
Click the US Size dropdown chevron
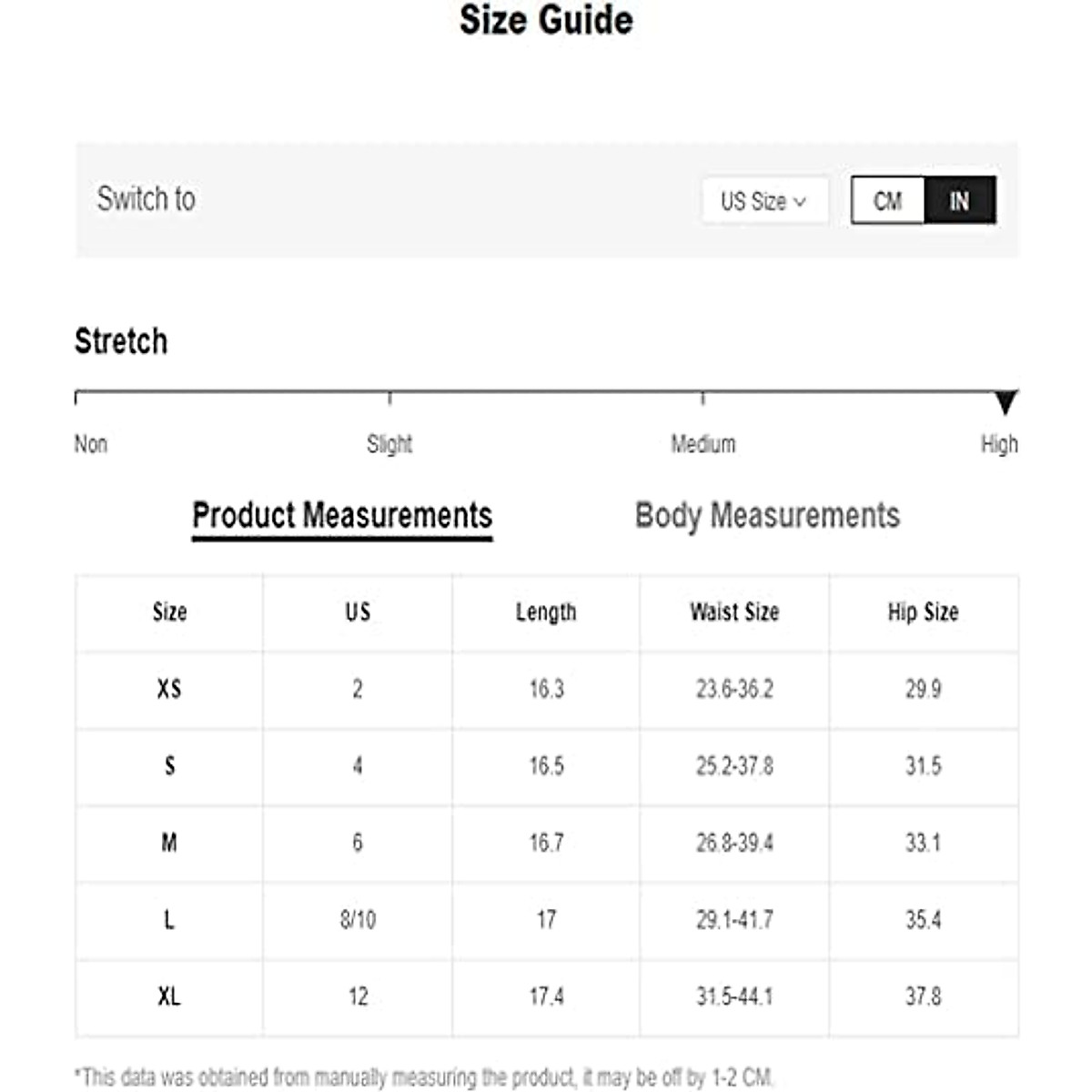click(800, 201)
